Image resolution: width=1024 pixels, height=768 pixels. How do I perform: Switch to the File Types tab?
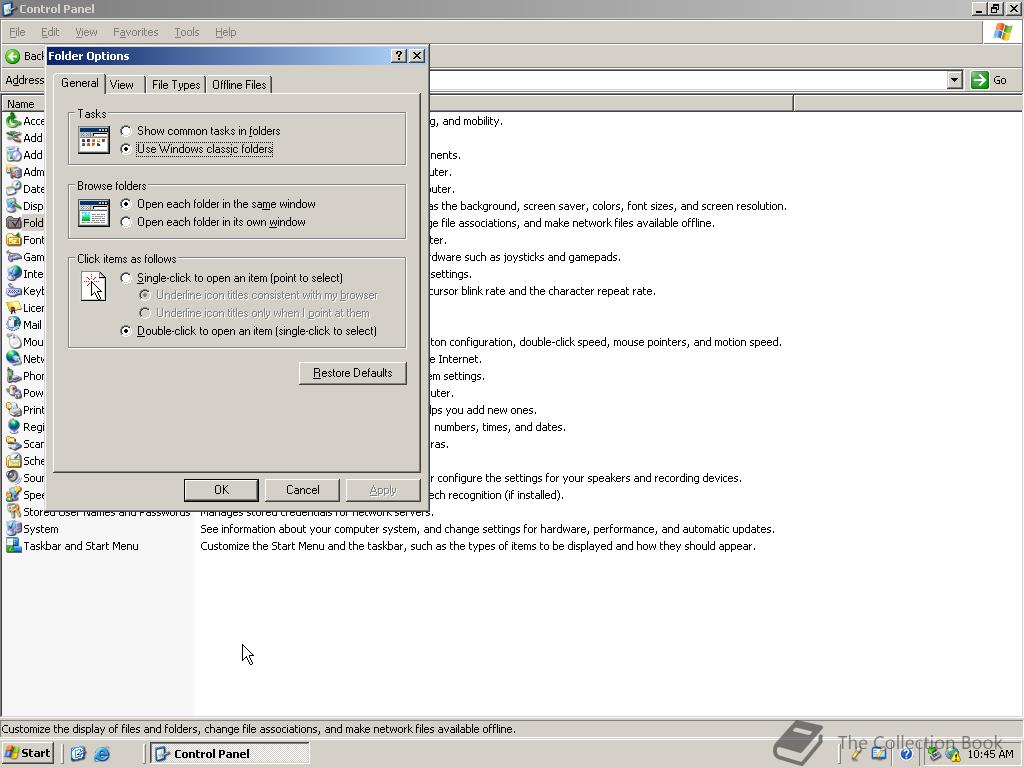tap(176, 85)
